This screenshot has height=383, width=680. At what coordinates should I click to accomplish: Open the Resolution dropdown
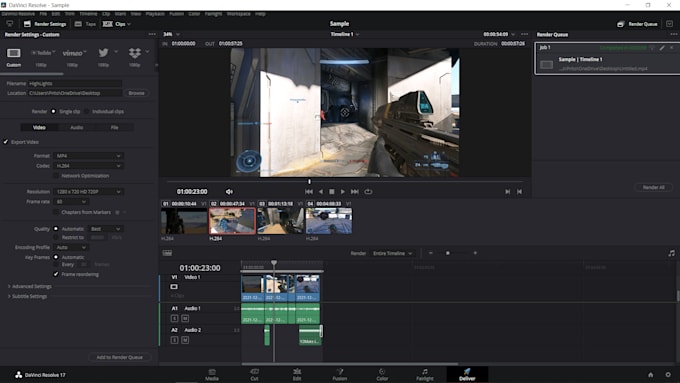coord(88,192)
